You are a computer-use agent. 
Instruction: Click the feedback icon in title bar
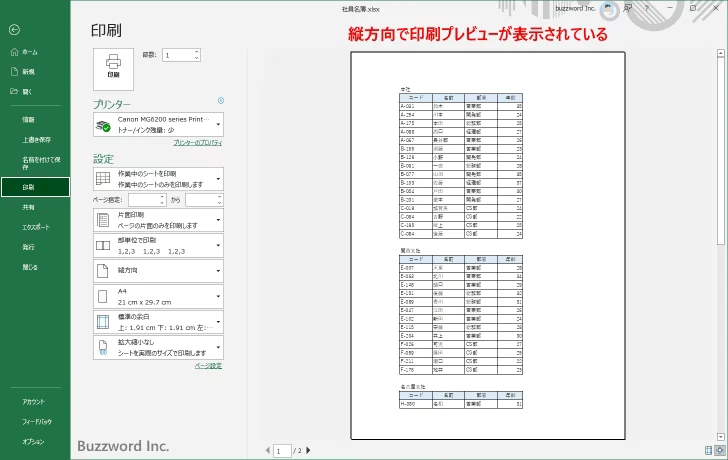coord(628,8)
